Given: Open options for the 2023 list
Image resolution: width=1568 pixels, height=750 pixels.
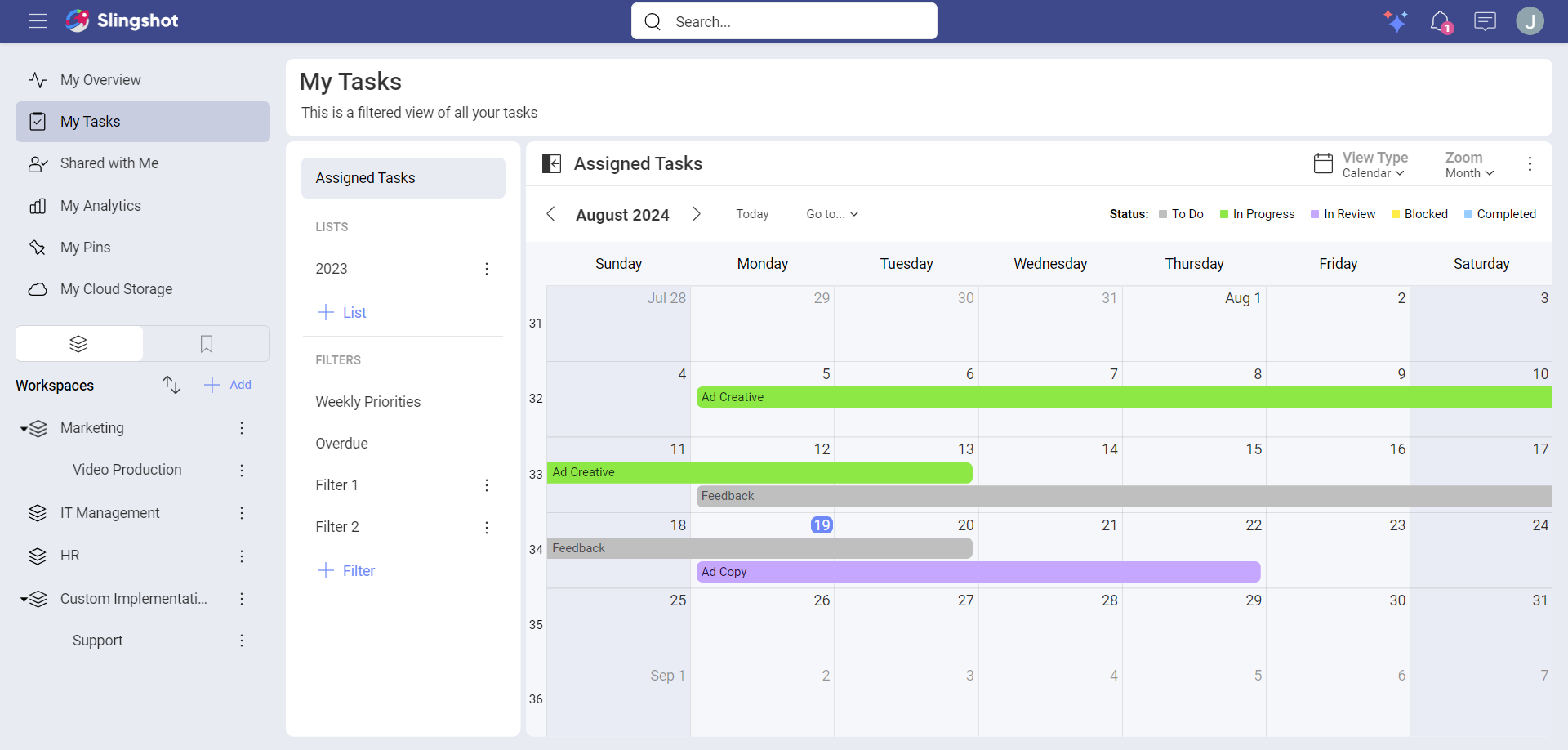Looking at the screenshot, I should 487,269.
